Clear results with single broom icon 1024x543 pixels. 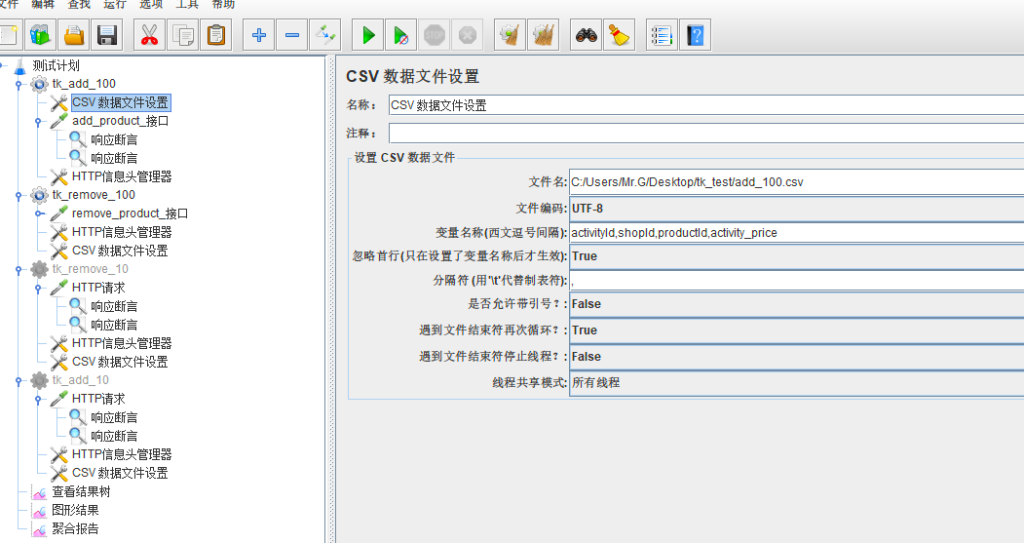[x=510, y=35]
